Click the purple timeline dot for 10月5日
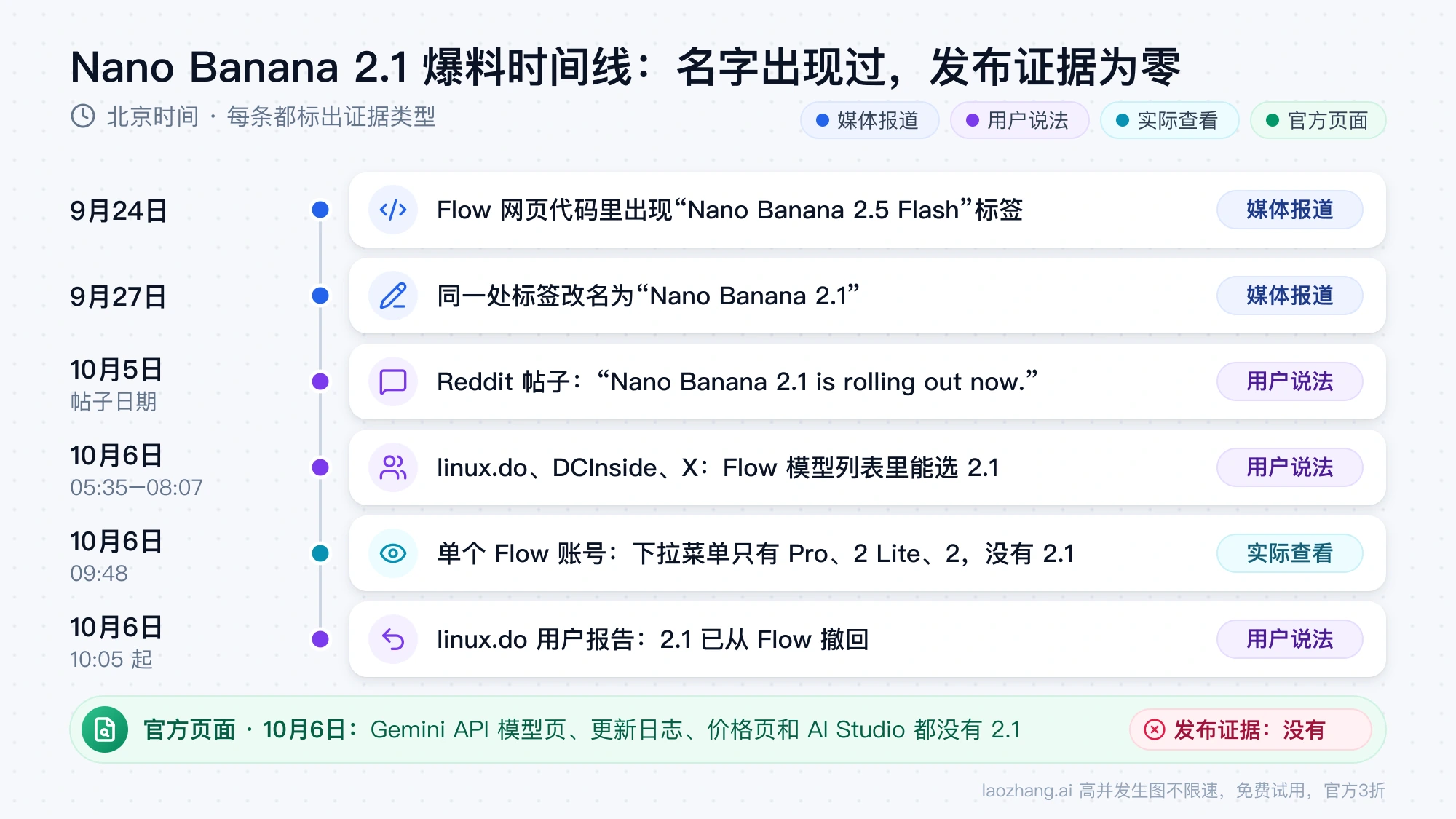Screen dimensions: 1456x819 tap(320, 381)
